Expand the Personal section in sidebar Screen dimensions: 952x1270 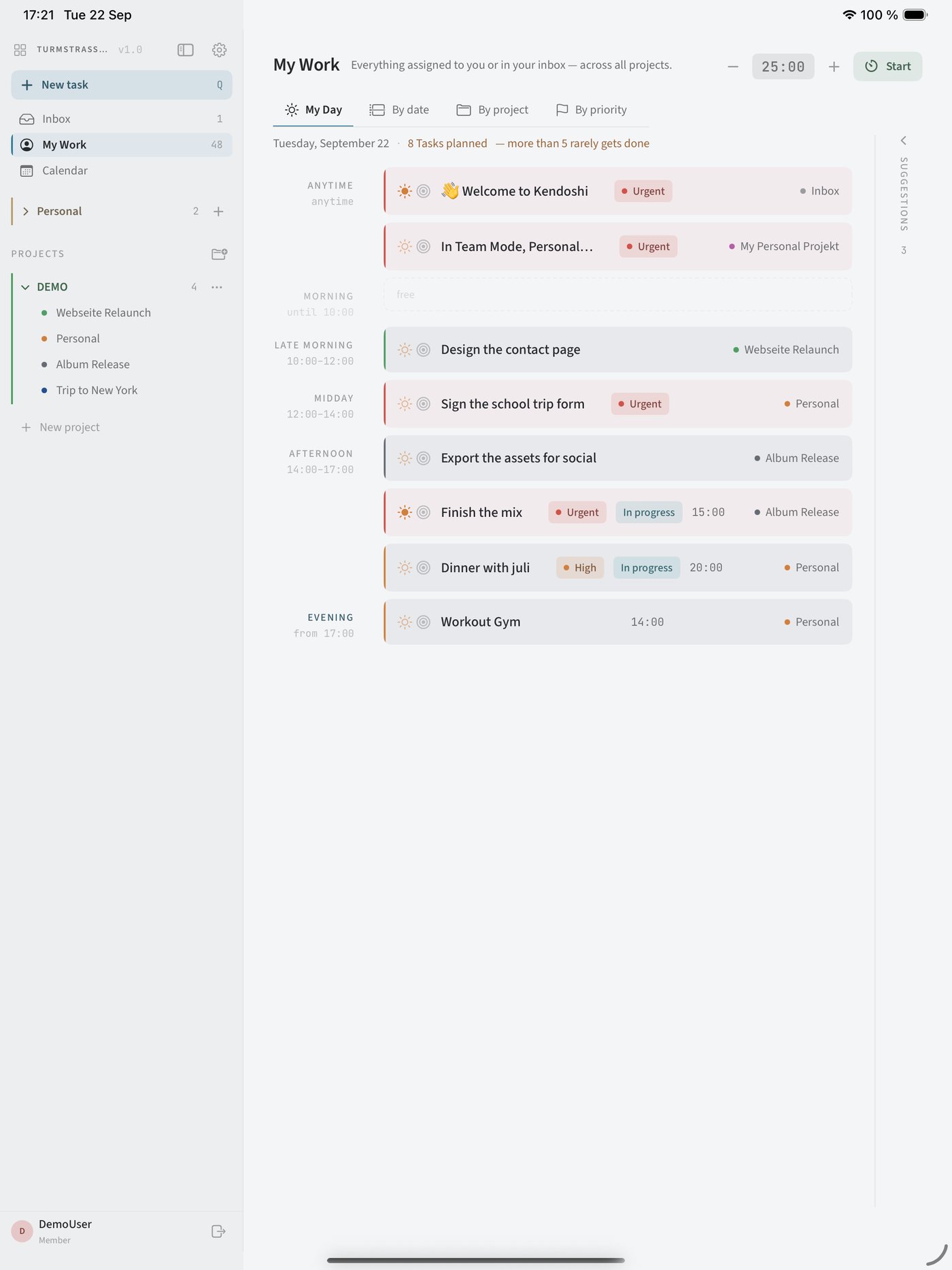[26, 212]
